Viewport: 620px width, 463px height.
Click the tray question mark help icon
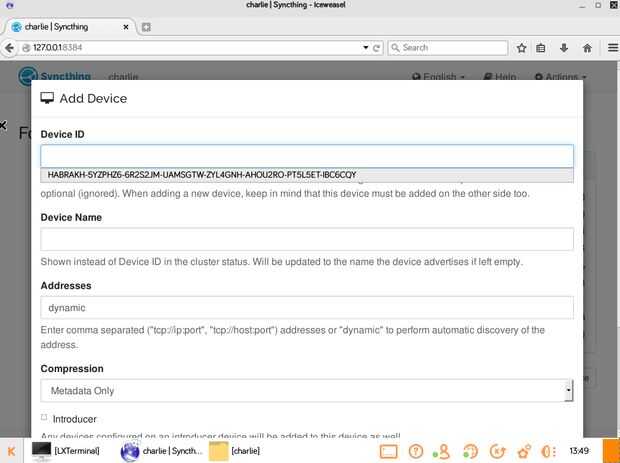(x=416, y=451)
